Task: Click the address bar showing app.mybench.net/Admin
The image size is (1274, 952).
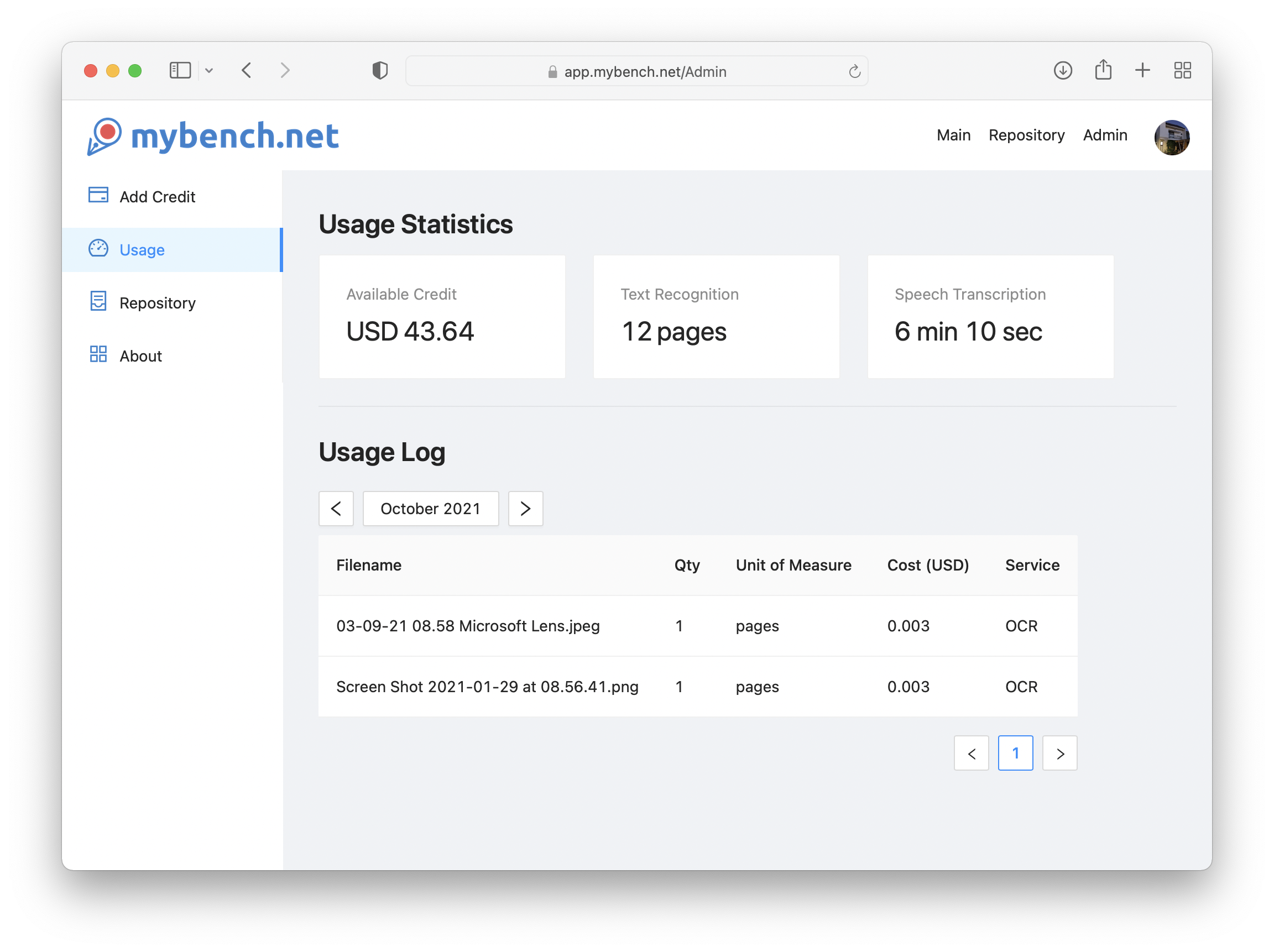Action: tap(637, 71)
